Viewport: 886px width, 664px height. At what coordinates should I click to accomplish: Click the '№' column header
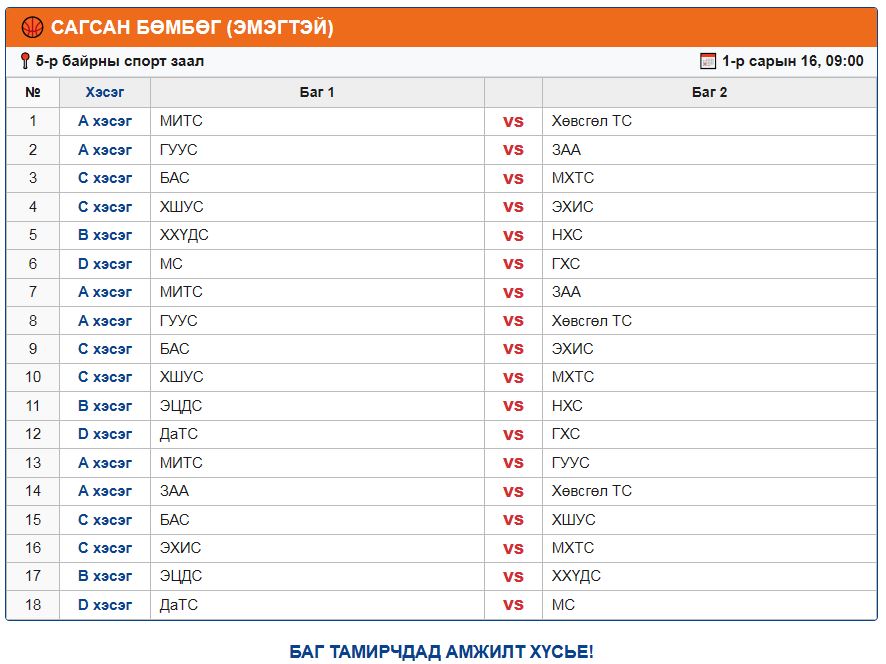pyautogui.click(x=33, y=92)
